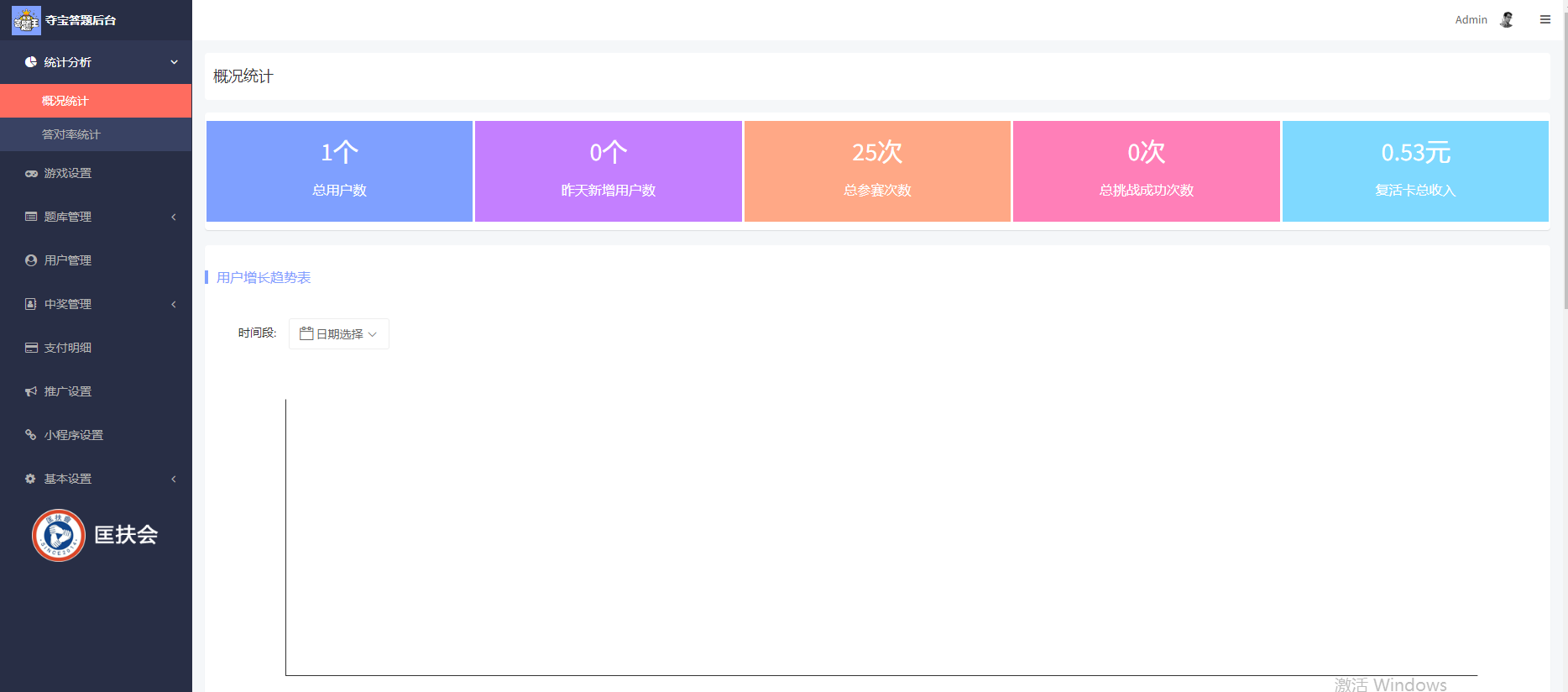Click the 题库管理 list icon
The height and width of the screenshot is (692, 1568).
pos(31,217)
